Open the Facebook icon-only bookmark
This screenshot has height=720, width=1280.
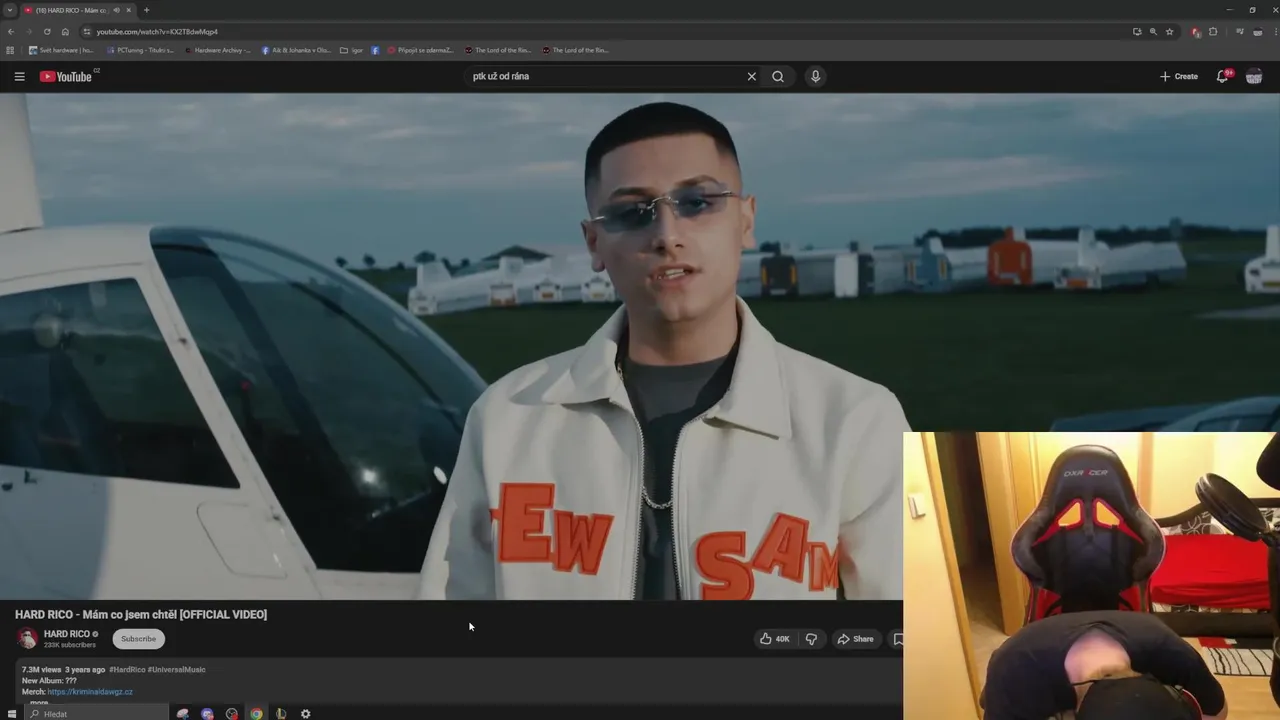pos(375,50)
